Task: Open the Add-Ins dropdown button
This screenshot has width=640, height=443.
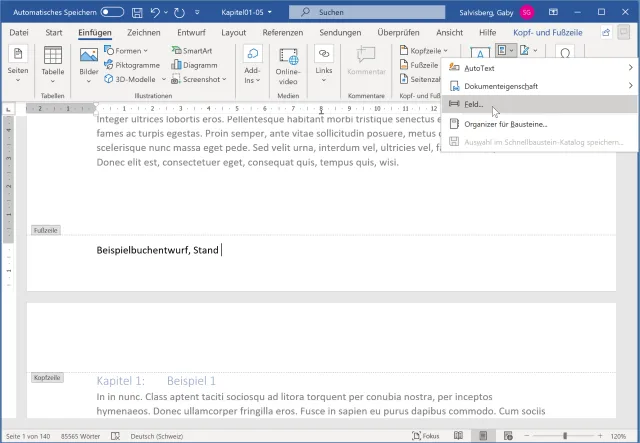Action: click(x=252, y=65)
